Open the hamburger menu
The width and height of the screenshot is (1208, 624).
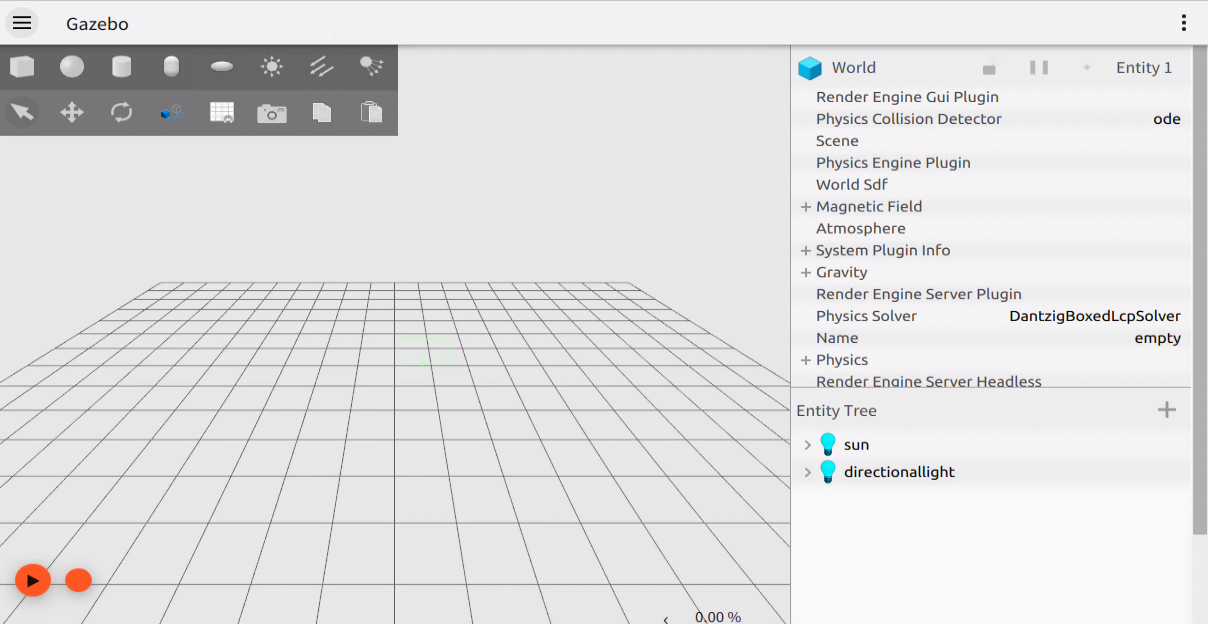click(x=22, y=23)
